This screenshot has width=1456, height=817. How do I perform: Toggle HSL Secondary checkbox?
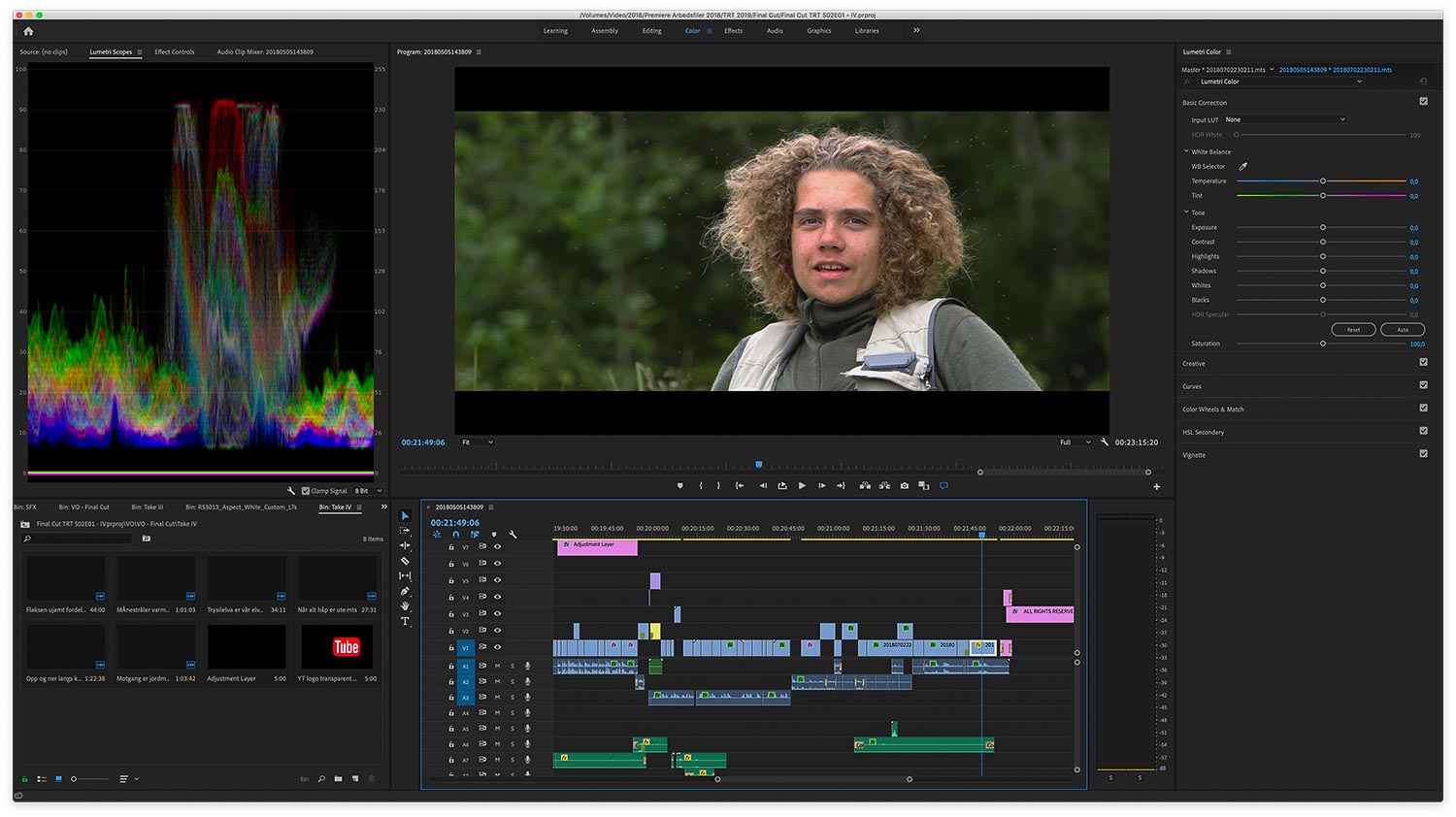click(1423, 431)
